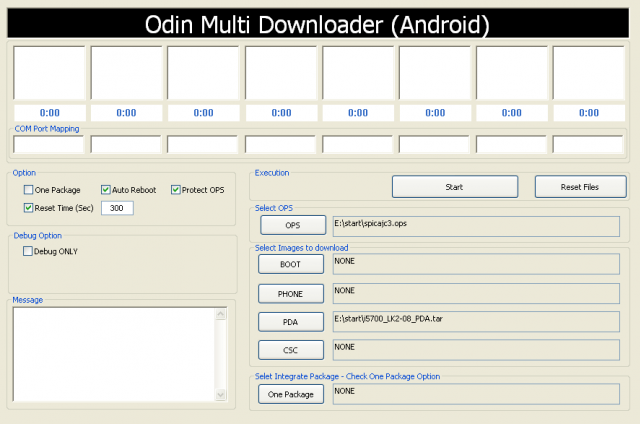The height and width of the screenshot is (424, 640).
Task: Click the first COM Port Mapping box
Action: point(49,144)
